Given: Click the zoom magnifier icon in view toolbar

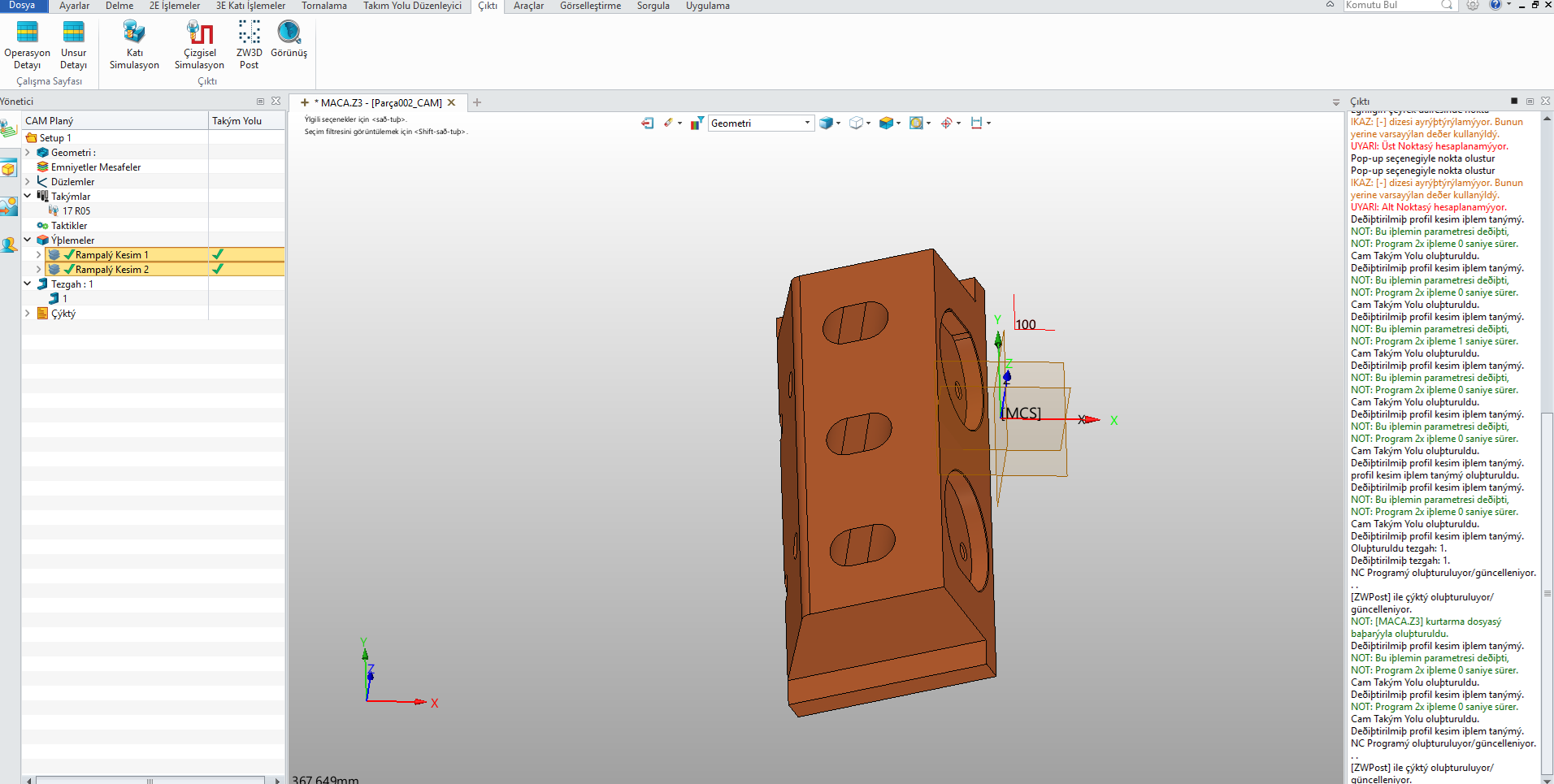Looking at the screenshot, I should click(916, 123).
